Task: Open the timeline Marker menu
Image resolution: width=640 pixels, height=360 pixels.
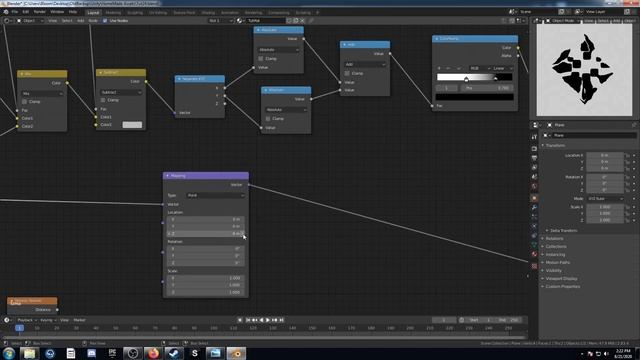Action: pyautogui.click(x=79, y=320)
